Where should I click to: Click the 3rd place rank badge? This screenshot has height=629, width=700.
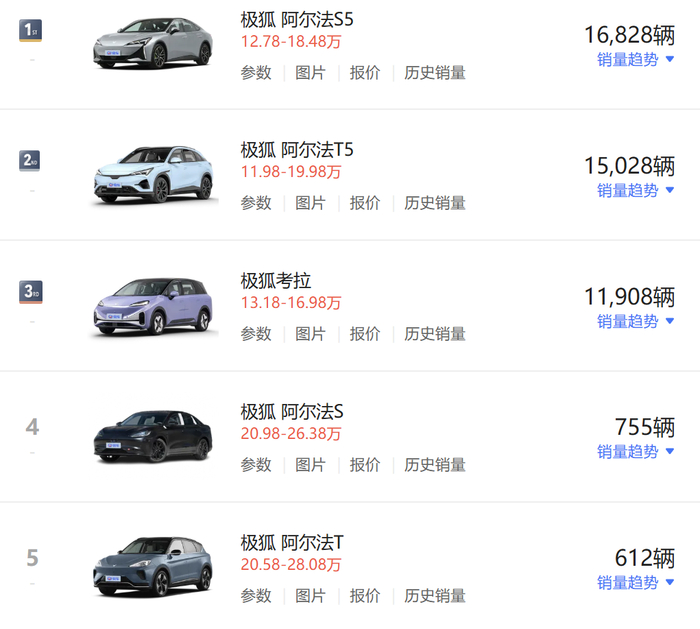[x=31, y=291]
